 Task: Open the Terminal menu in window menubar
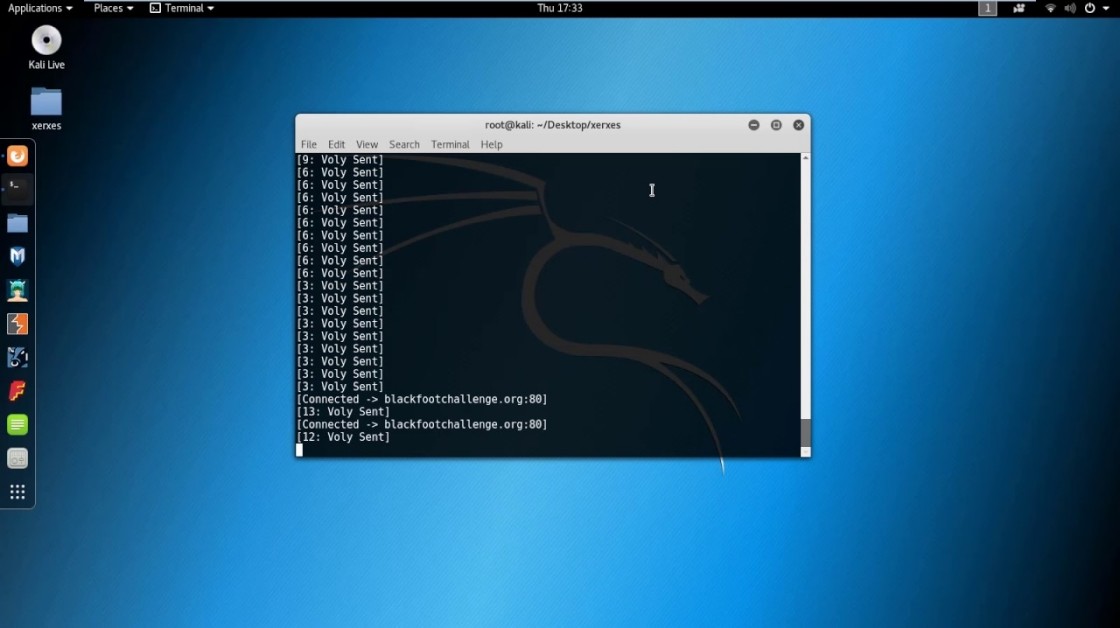pyautogui.click(x=450, y=144)
